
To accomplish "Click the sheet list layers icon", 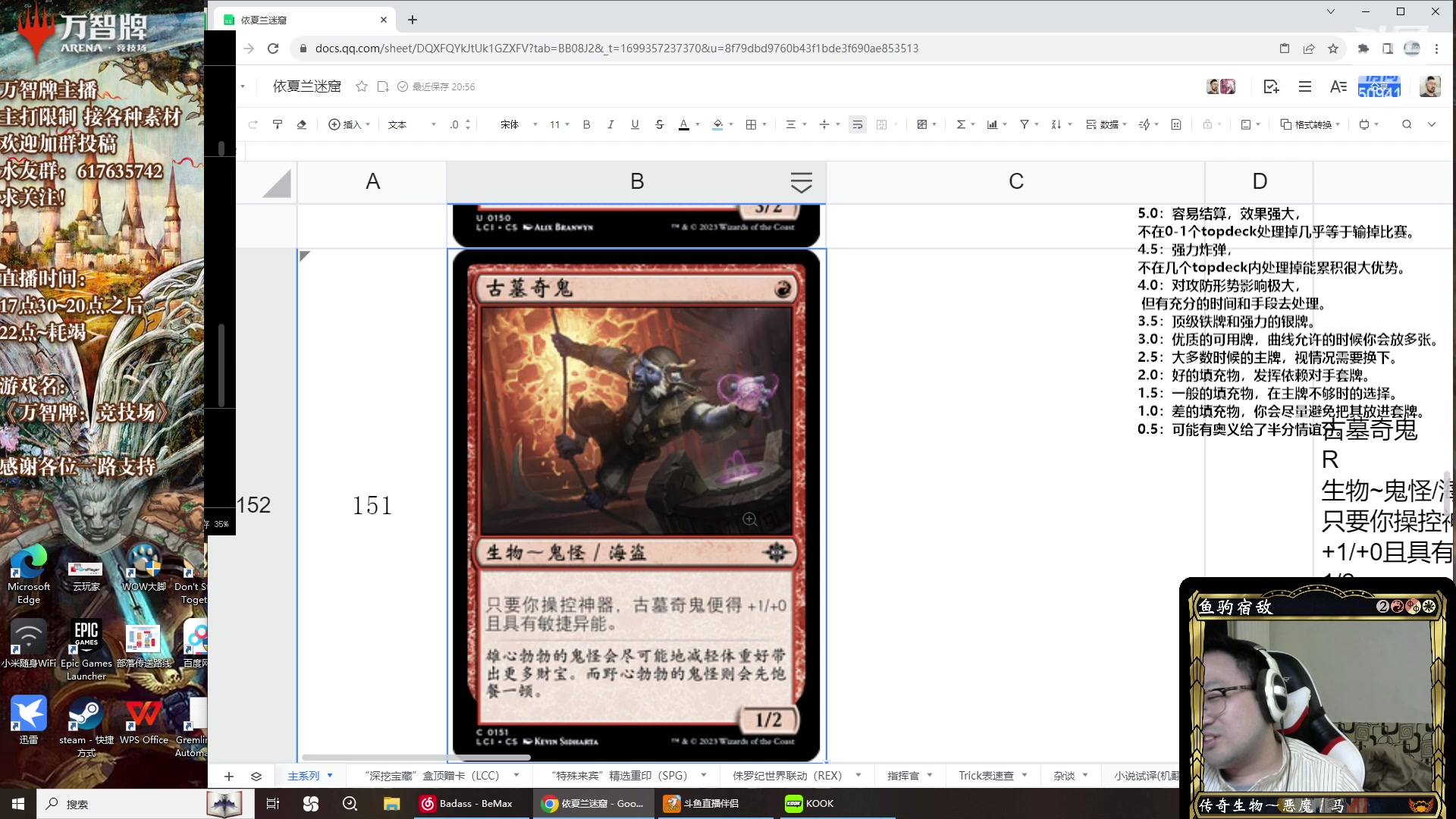I will [256, 776].
